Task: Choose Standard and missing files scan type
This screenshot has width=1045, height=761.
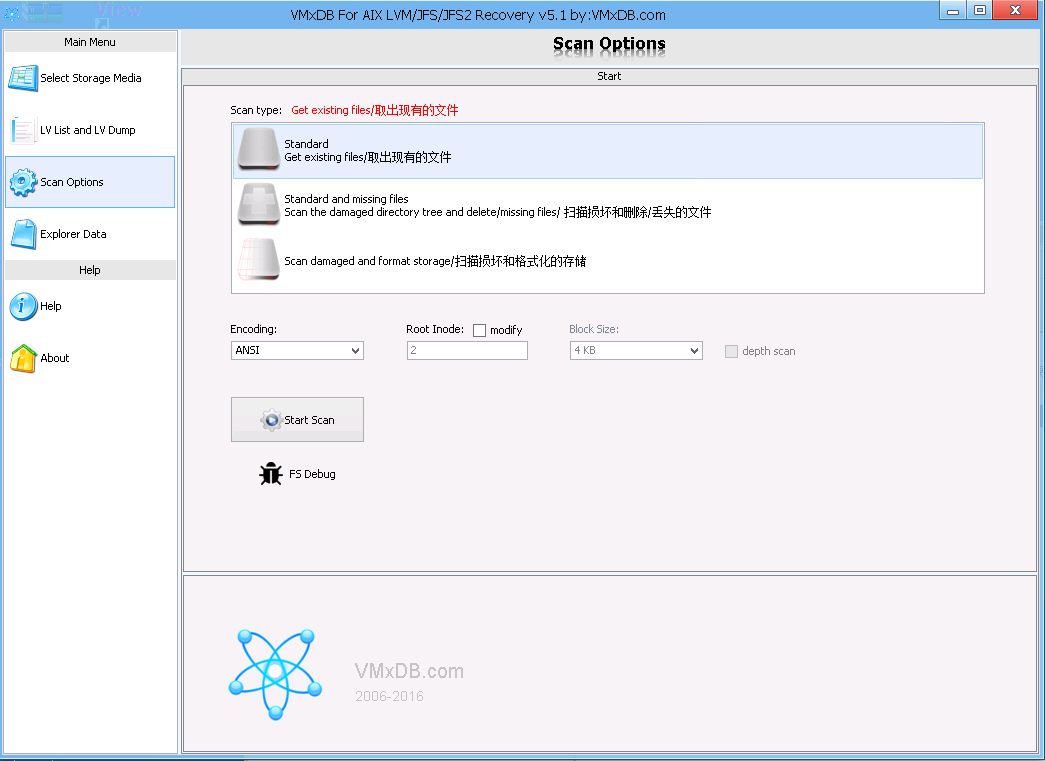Action: coord(608,205)
